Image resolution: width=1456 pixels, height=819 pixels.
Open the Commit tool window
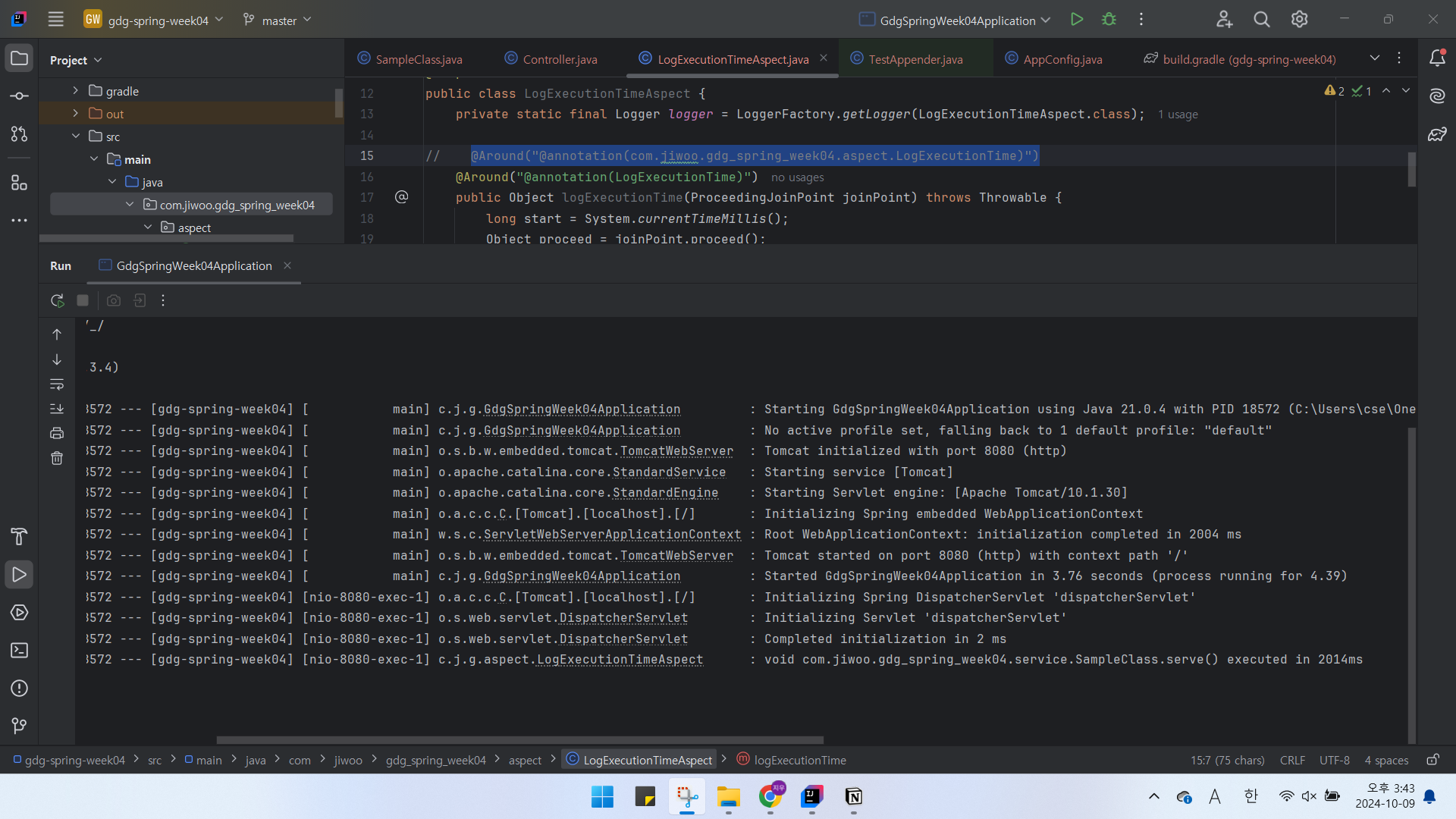pos(19,96)
